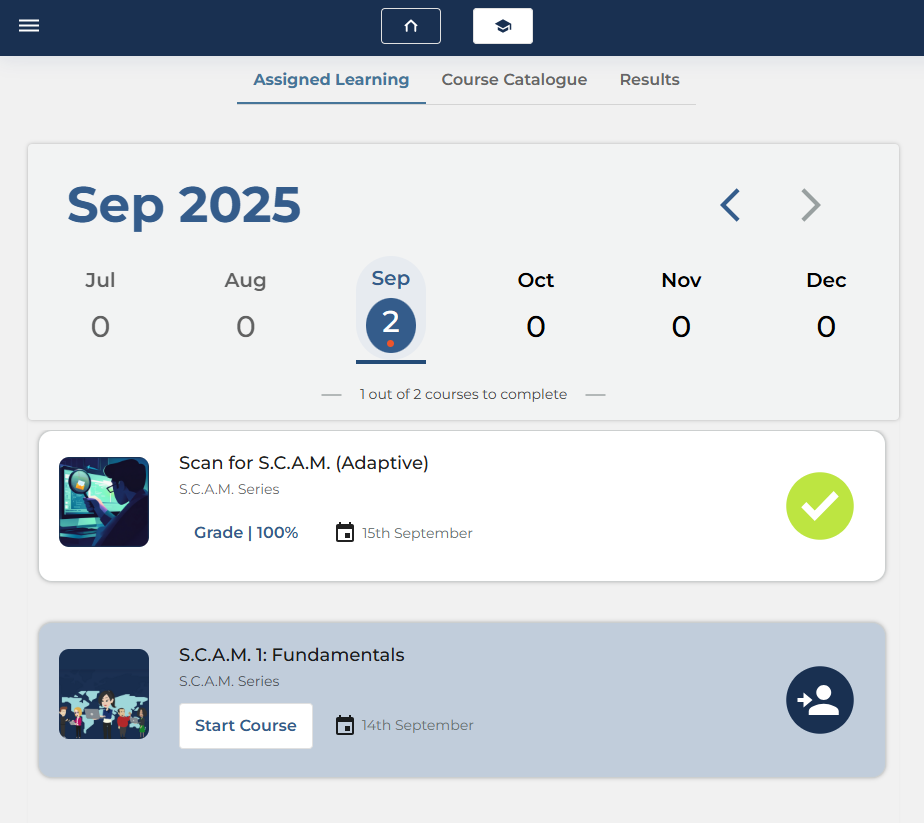Click the green completed checkmark icon
The height and width of the screenshot is (823, 924).
819,506
